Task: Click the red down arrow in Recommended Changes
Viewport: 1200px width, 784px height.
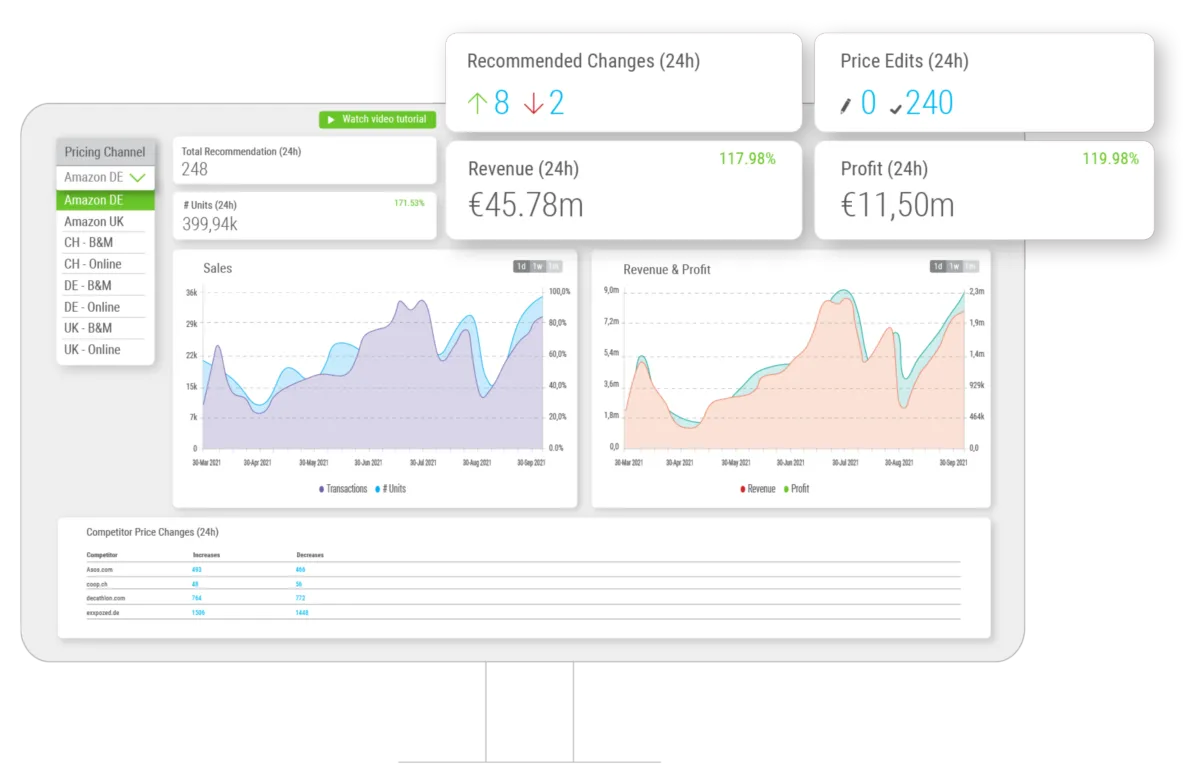Action: click(x=533, y=103)
